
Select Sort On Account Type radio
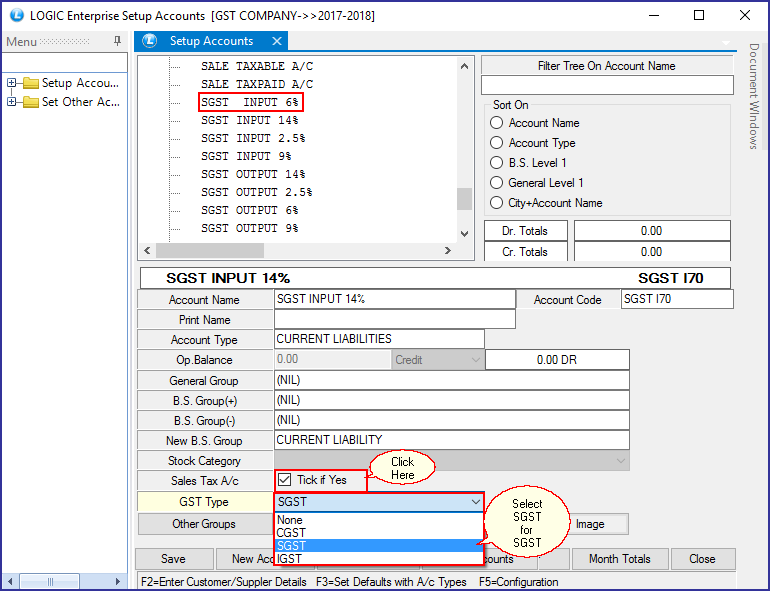pyautogui.click(x=496, y=143)
